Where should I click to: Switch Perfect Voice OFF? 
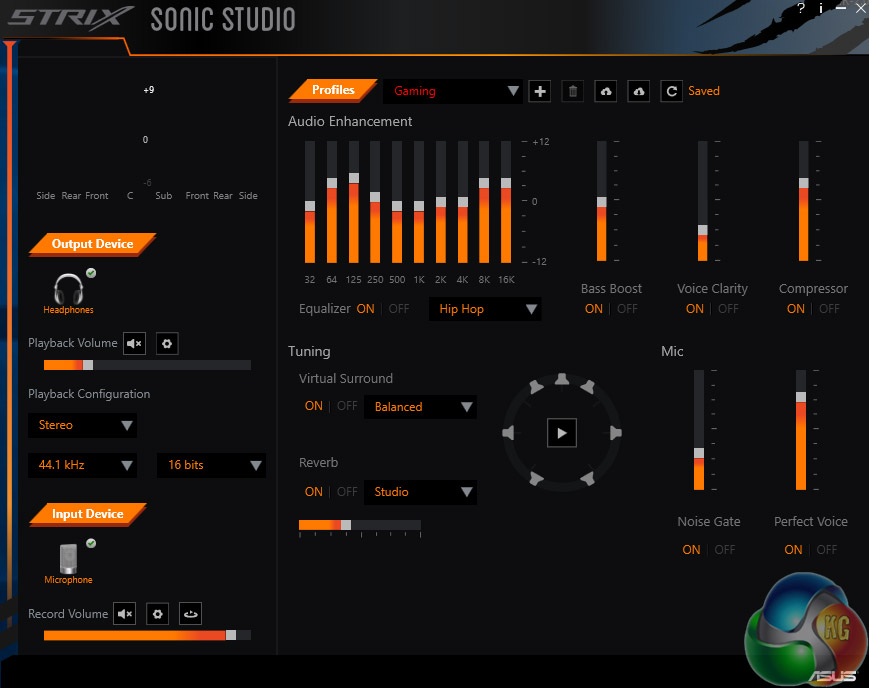coord(826,549)
